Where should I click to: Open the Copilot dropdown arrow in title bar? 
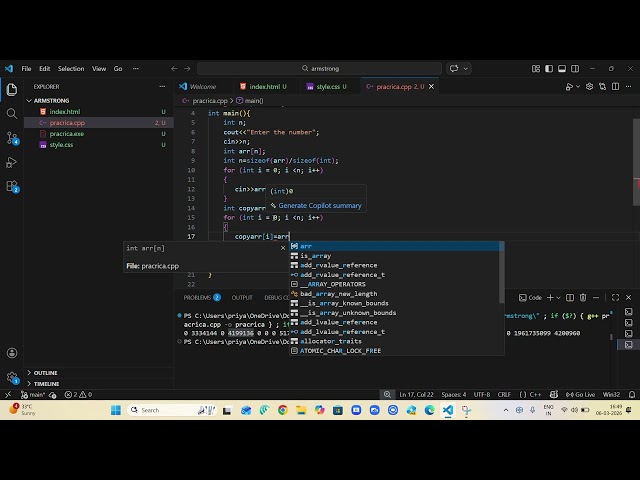coord(466,69)
